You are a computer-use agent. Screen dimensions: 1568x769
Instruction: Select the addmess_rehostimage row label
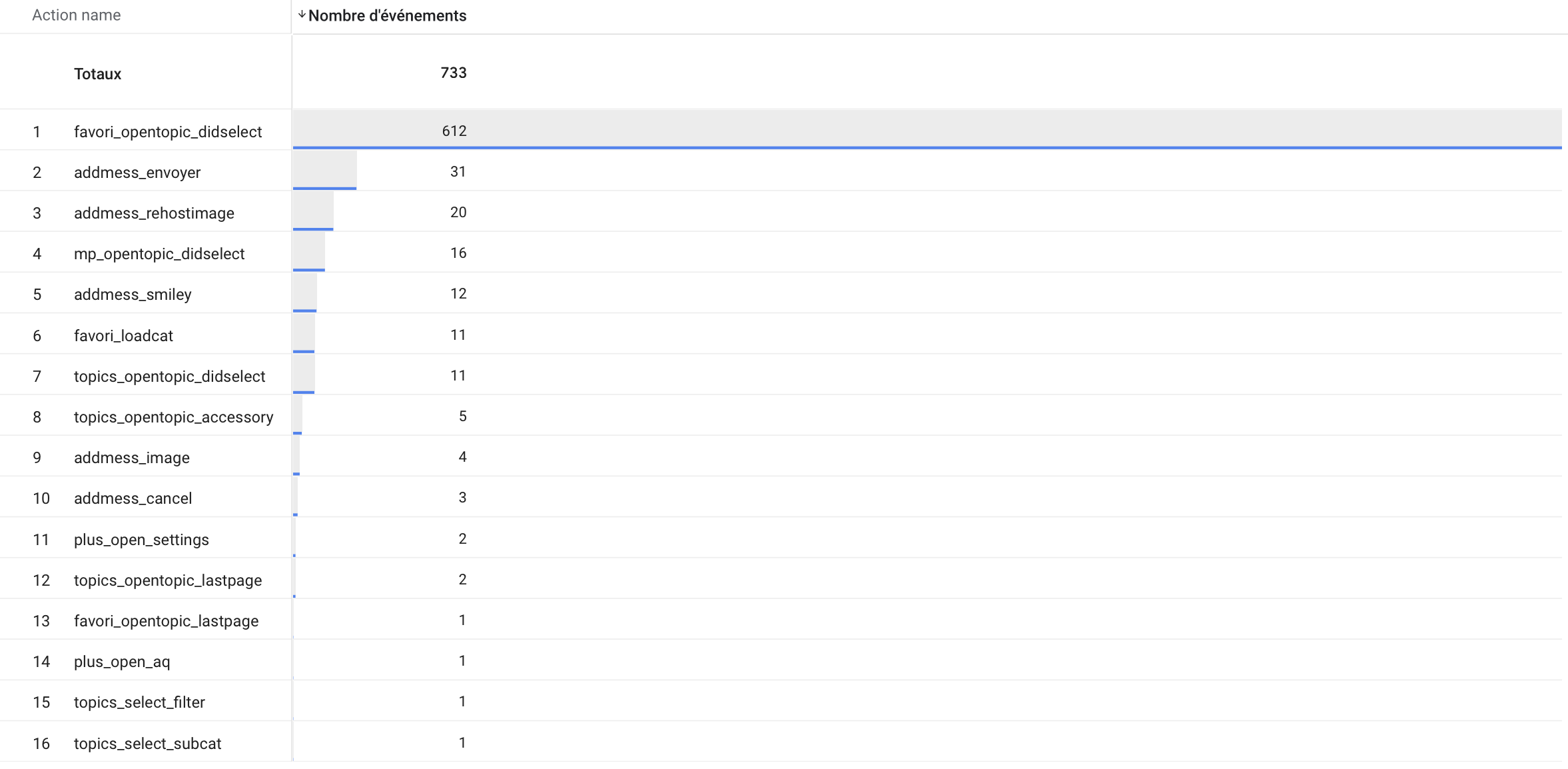154,213
